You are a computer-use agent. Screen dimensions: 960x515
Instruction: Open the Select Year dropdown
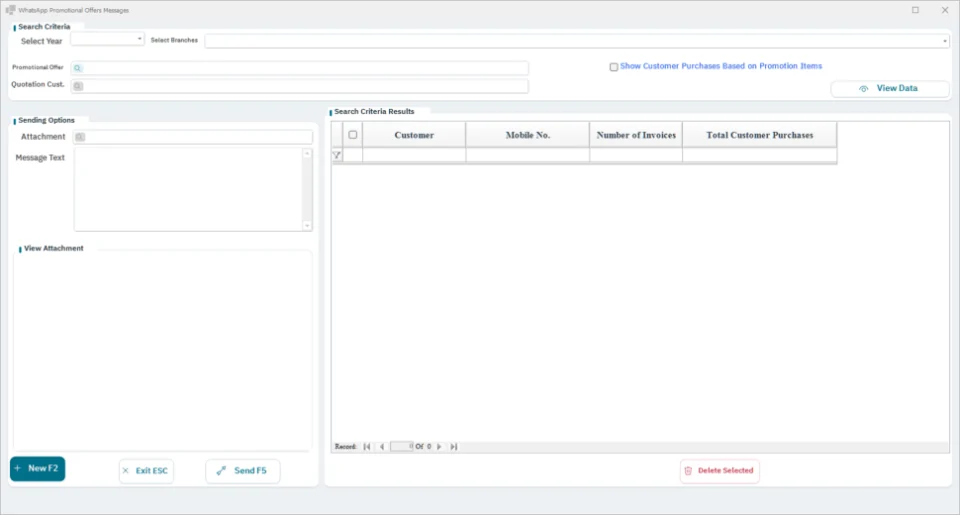[x=140, y=39]
